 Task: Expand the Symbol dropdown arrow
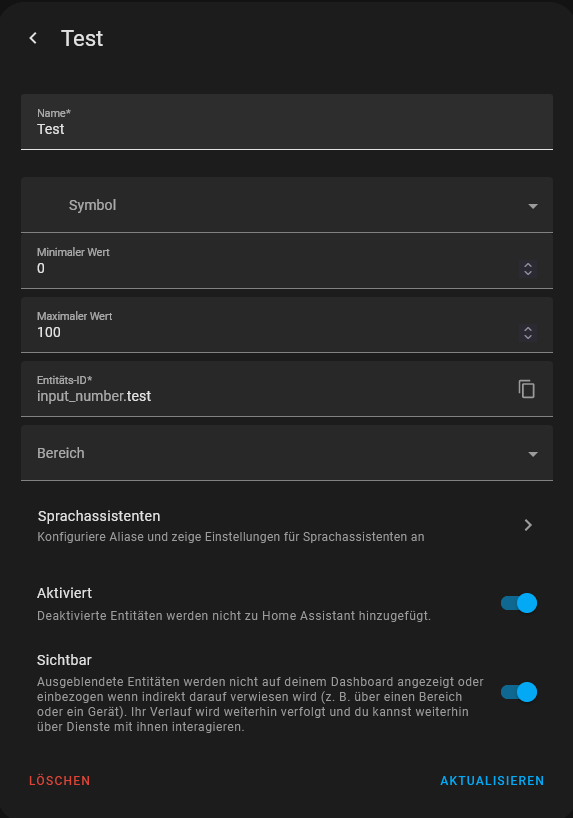pyautogui.click(x=533, y=206)
